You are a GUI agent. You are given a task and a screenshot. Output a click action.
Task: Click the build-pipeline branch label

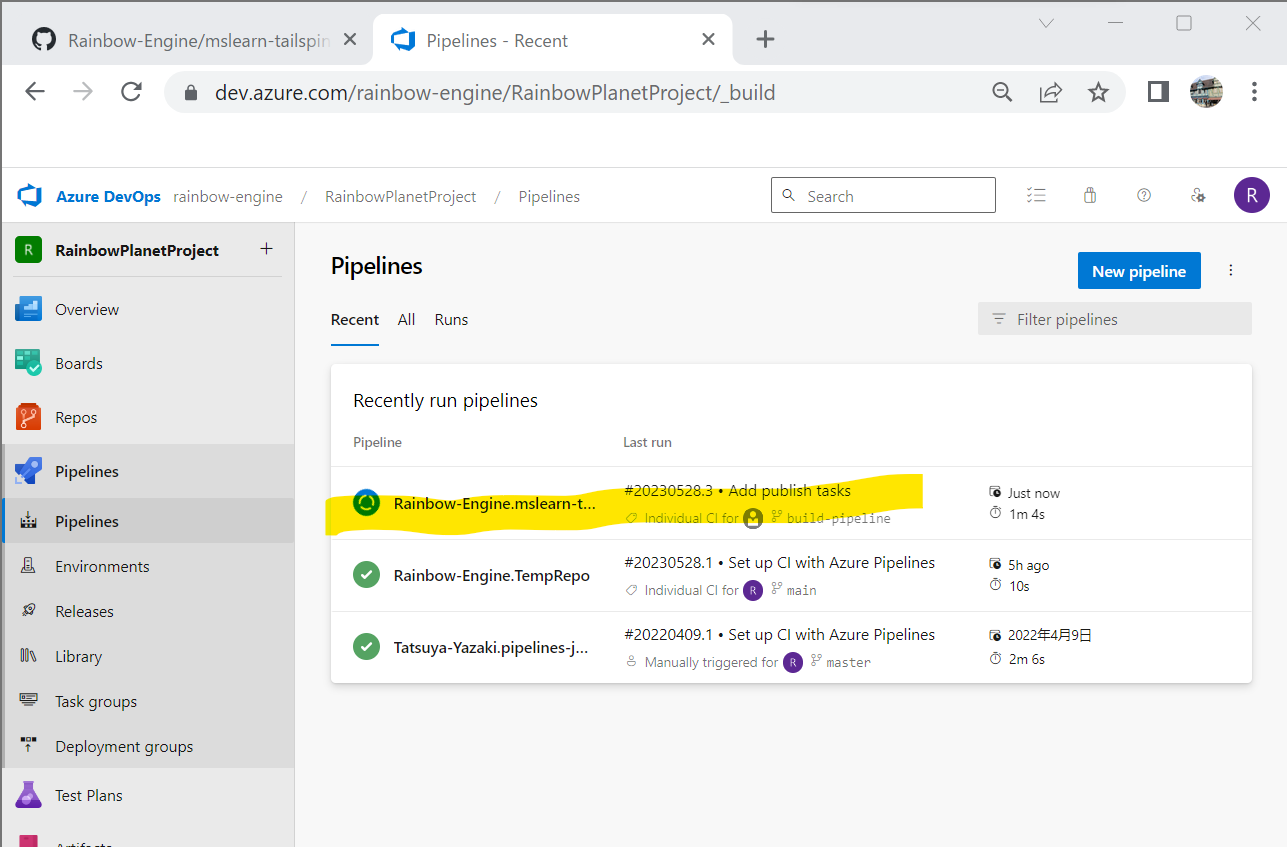[x=838, y=519]
